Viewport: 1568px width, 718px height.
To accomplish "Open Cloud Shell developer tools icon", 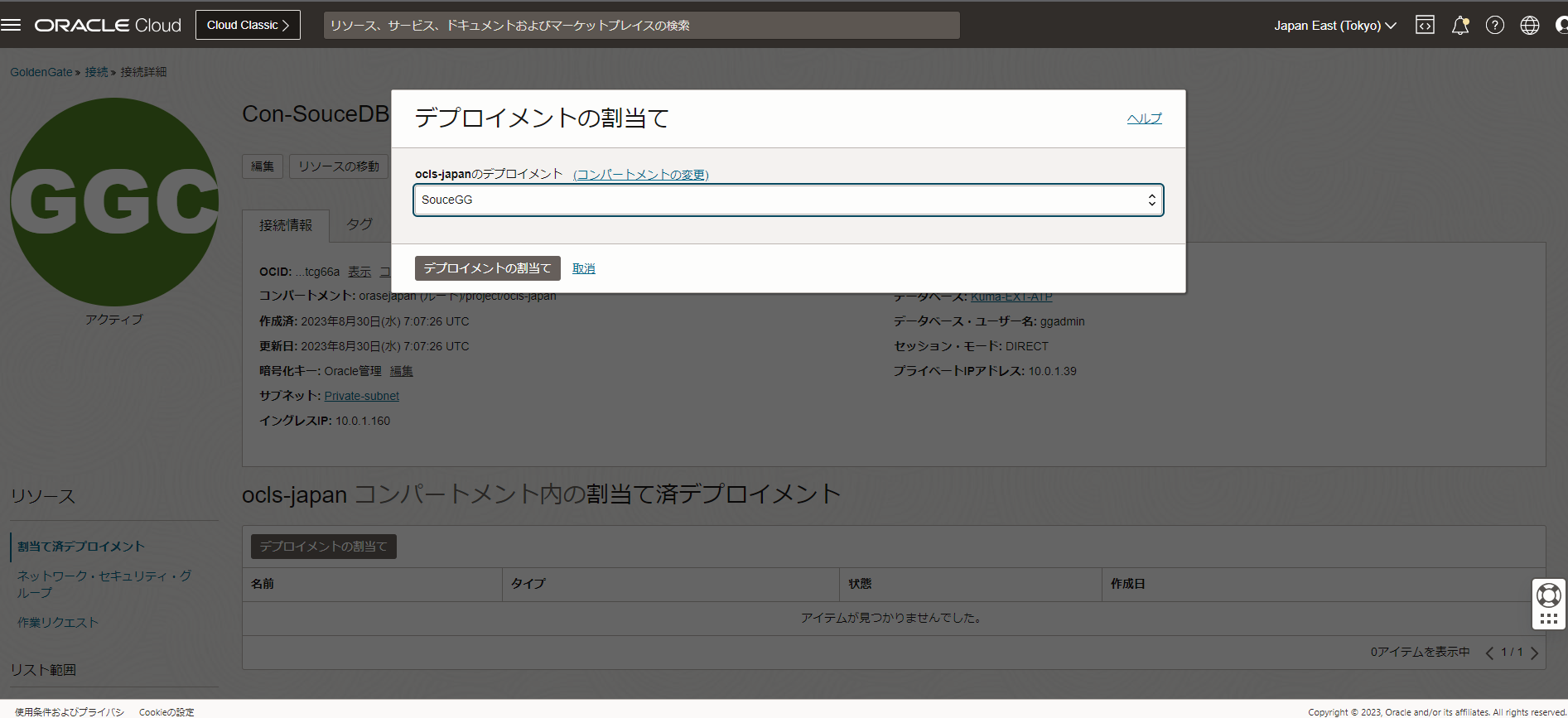I will [x=1425, y=25].
